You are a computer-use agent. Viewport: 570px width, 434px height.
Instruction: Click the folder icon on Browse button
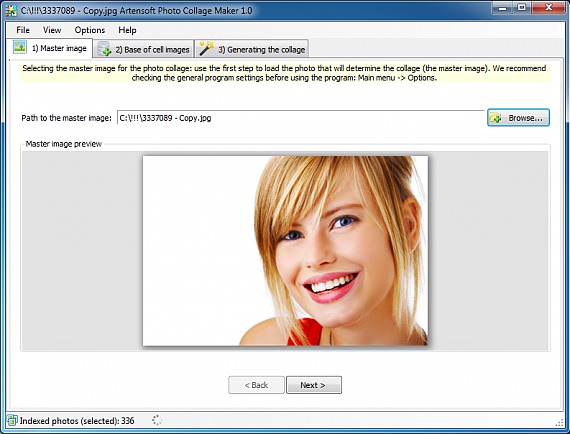(495, 118)
